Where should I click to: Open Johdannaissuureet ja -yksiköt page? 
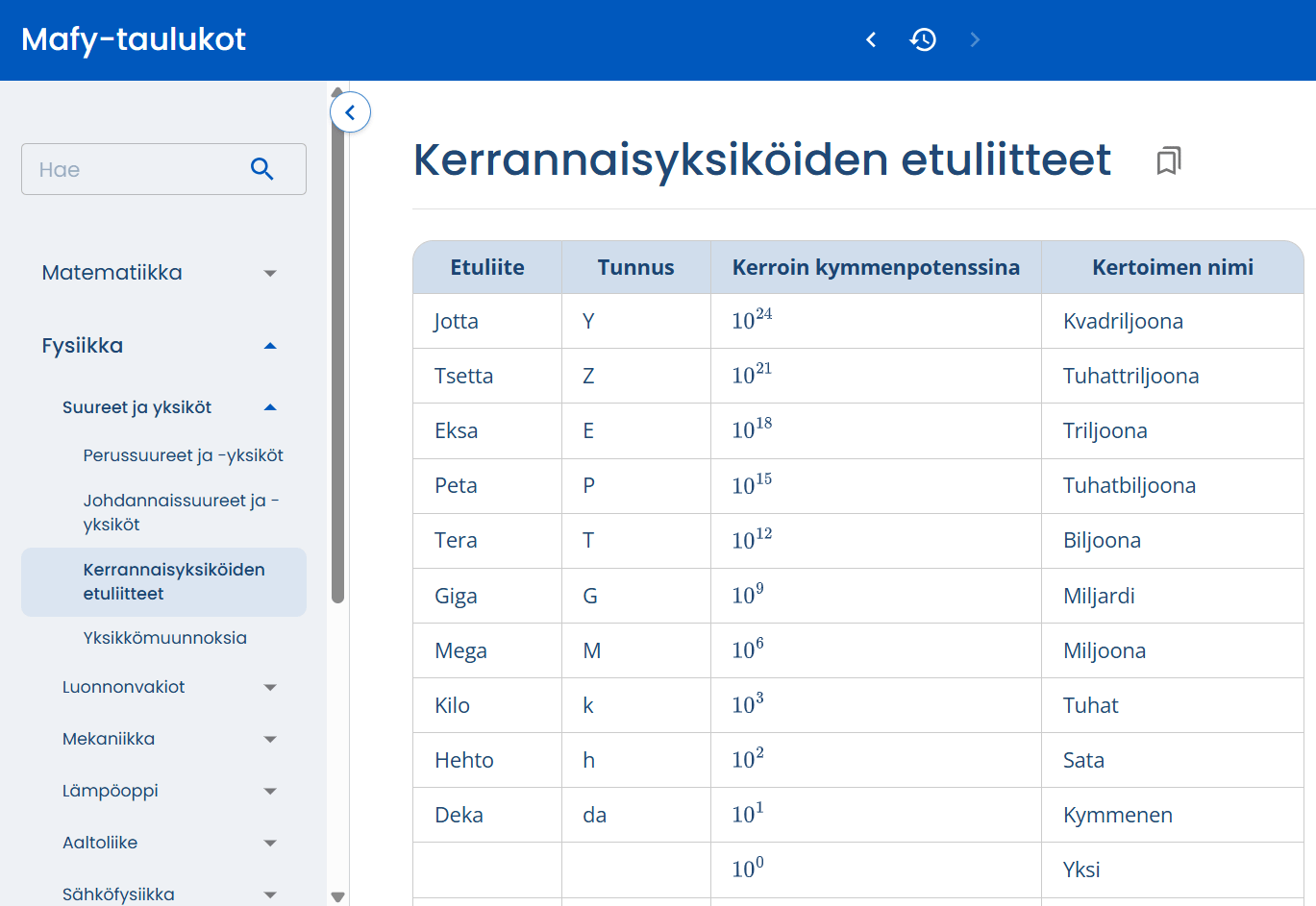tap(181, 512)
